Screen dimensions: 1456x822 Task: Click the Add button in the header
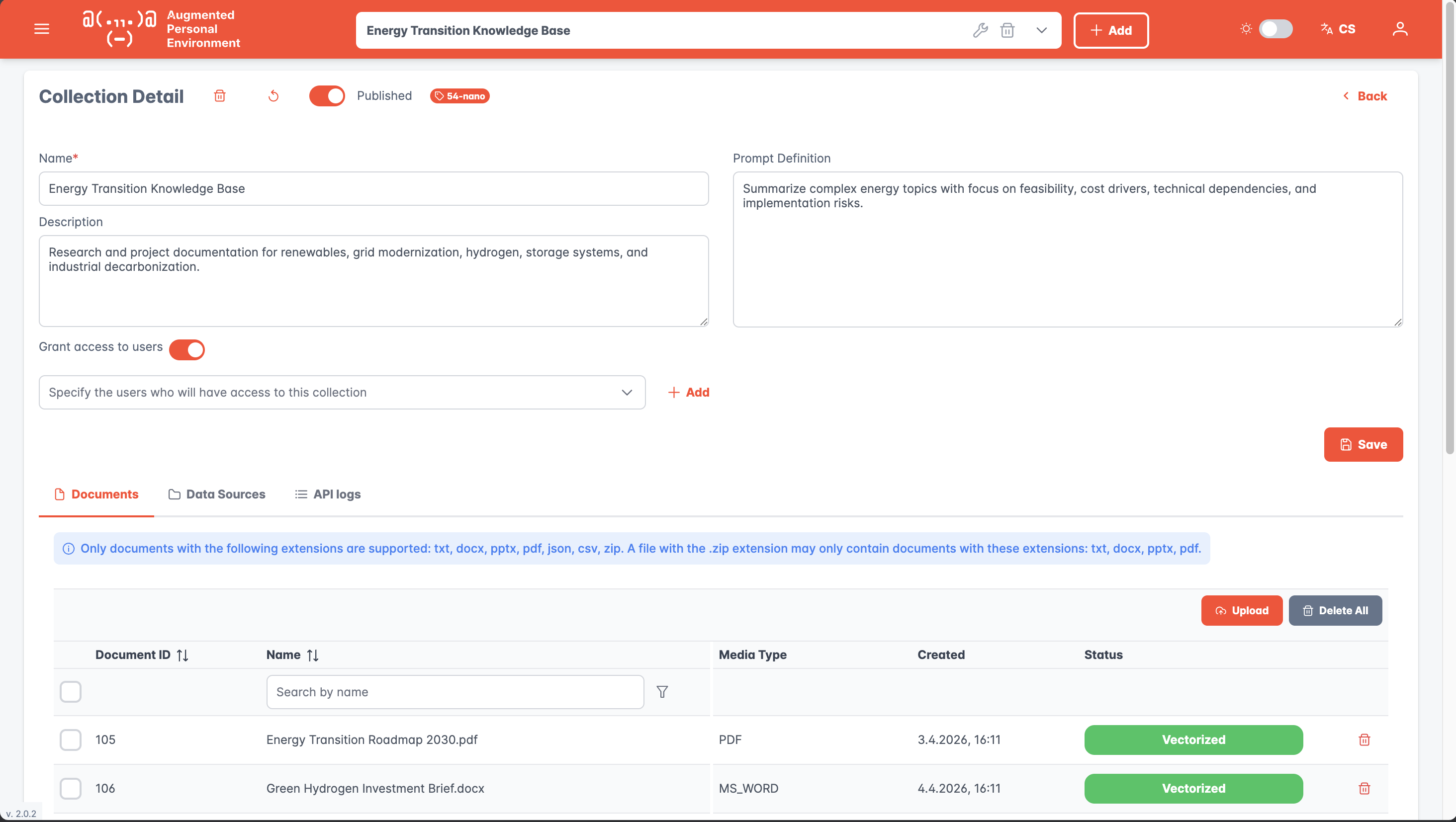[1111, 30]
